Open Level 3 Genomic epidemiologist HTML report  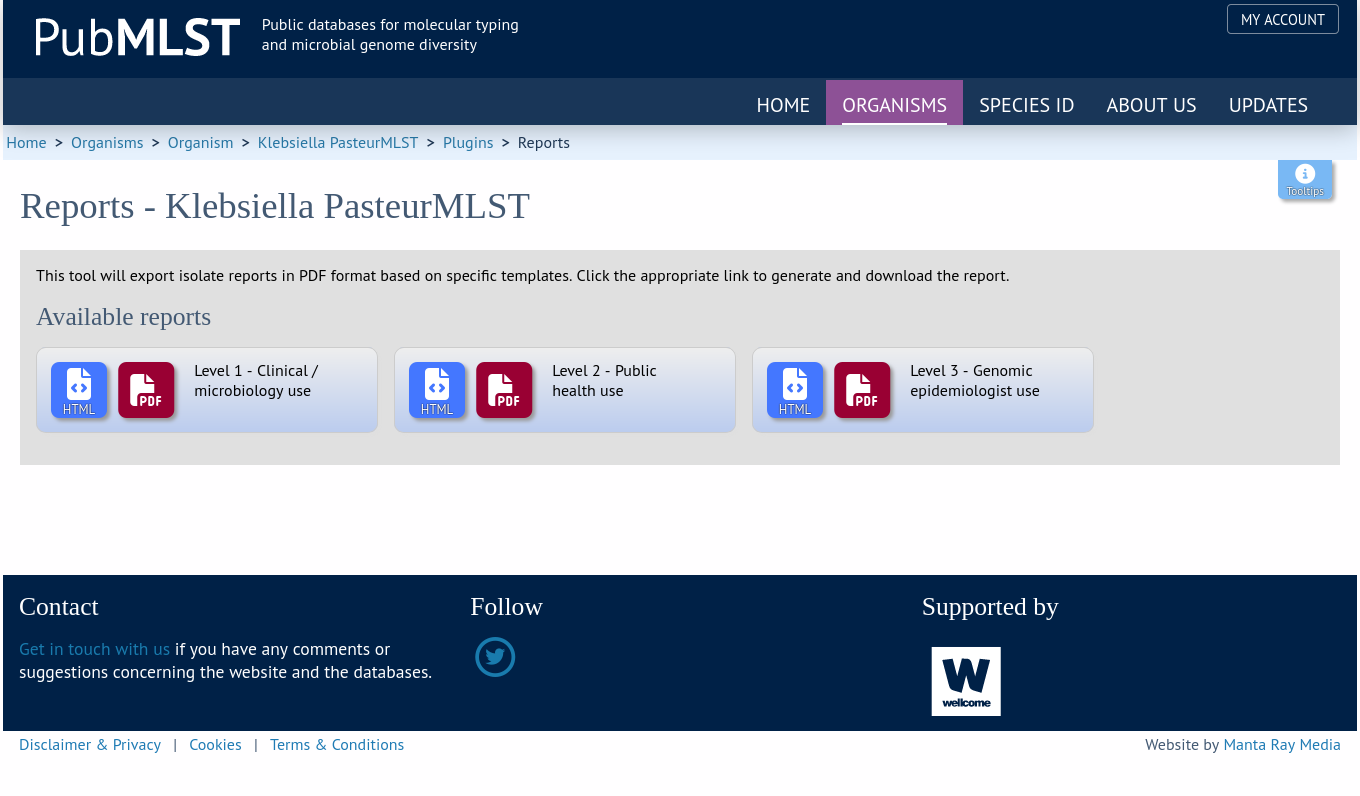(795, 390)
